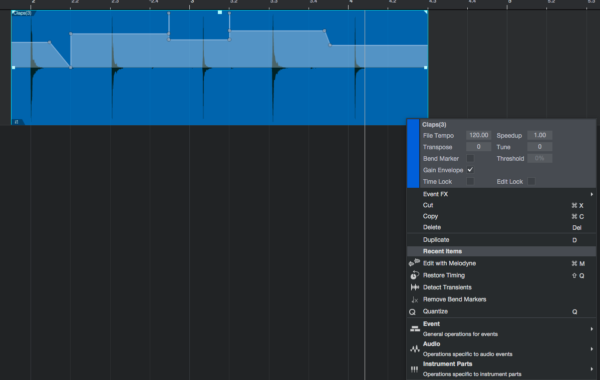This screenshot has width=600, height=380.
Task: Click the Detect Transients waveform icon
Action: tap(414, 287)
